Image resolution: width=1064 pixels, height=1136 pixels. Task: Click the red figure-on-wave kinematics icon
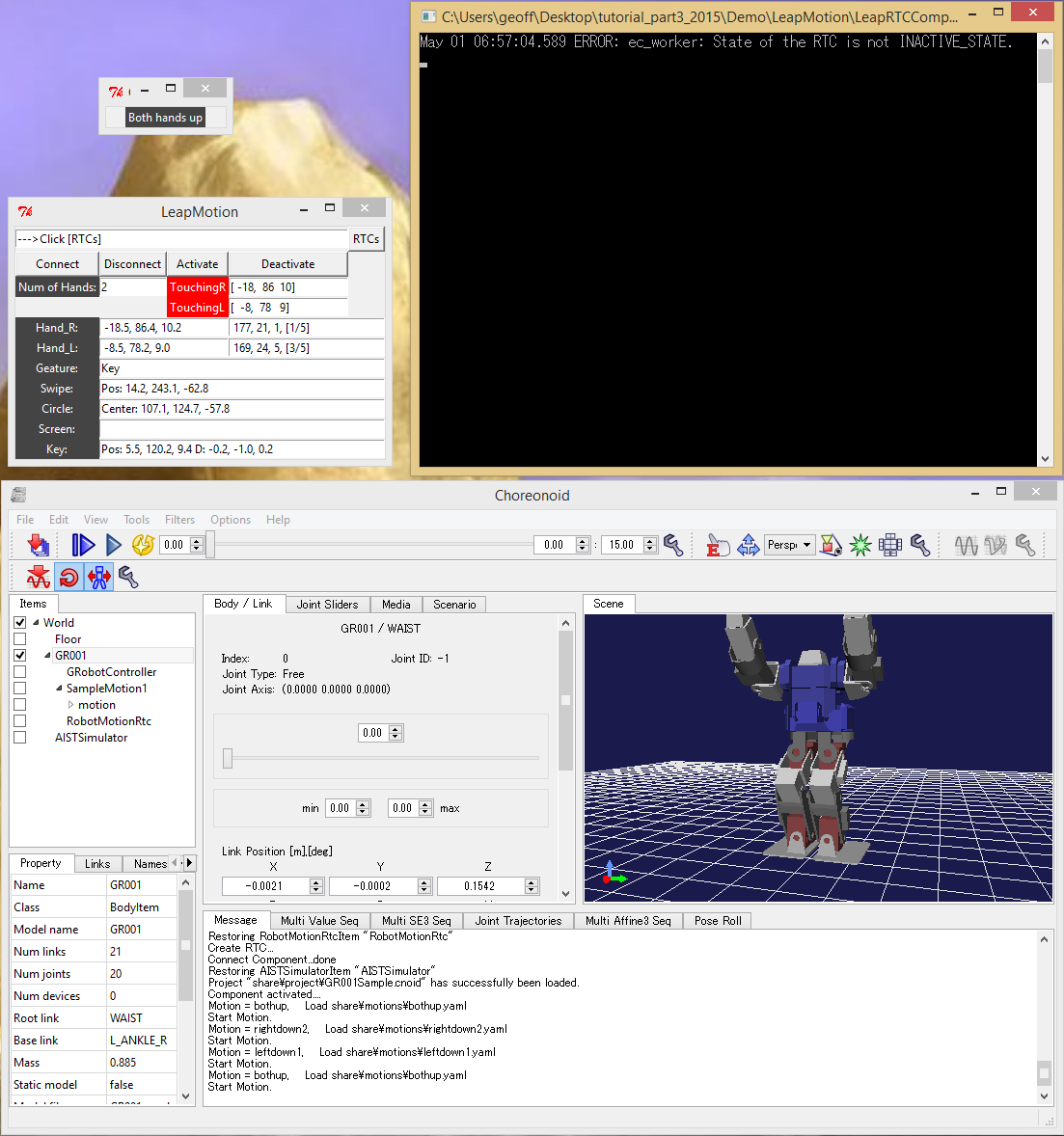pos(39,578)
